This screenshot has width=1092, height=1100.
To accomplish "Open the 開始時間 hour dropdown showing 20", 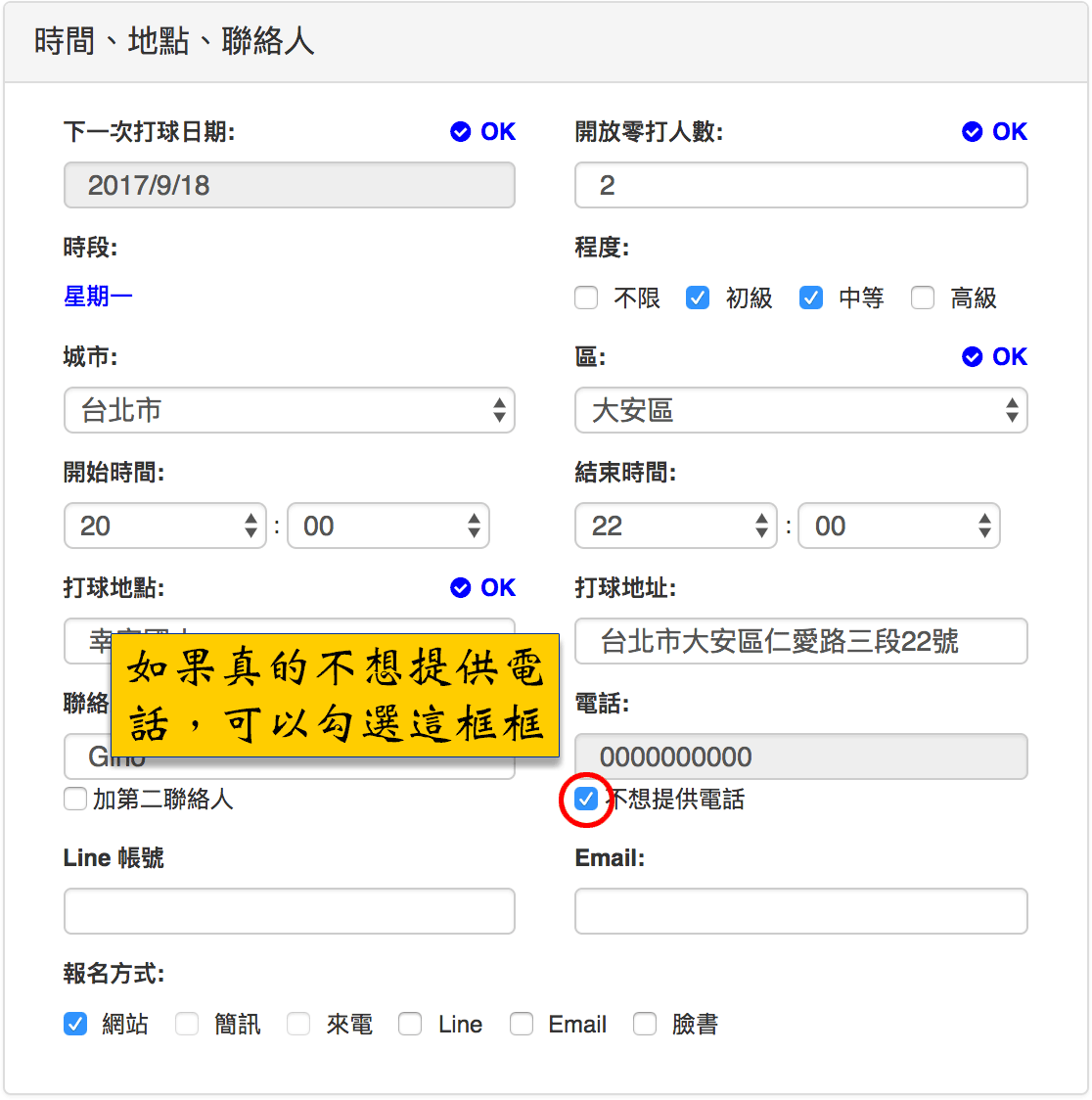I will pos(164,527).
